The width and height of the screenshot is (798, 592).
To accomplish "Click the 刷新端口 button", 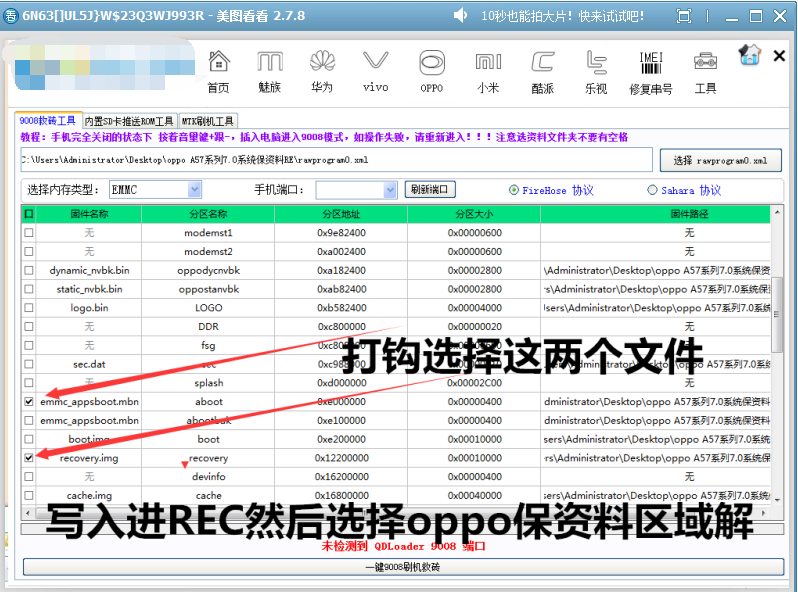I will tap(430, 189).
